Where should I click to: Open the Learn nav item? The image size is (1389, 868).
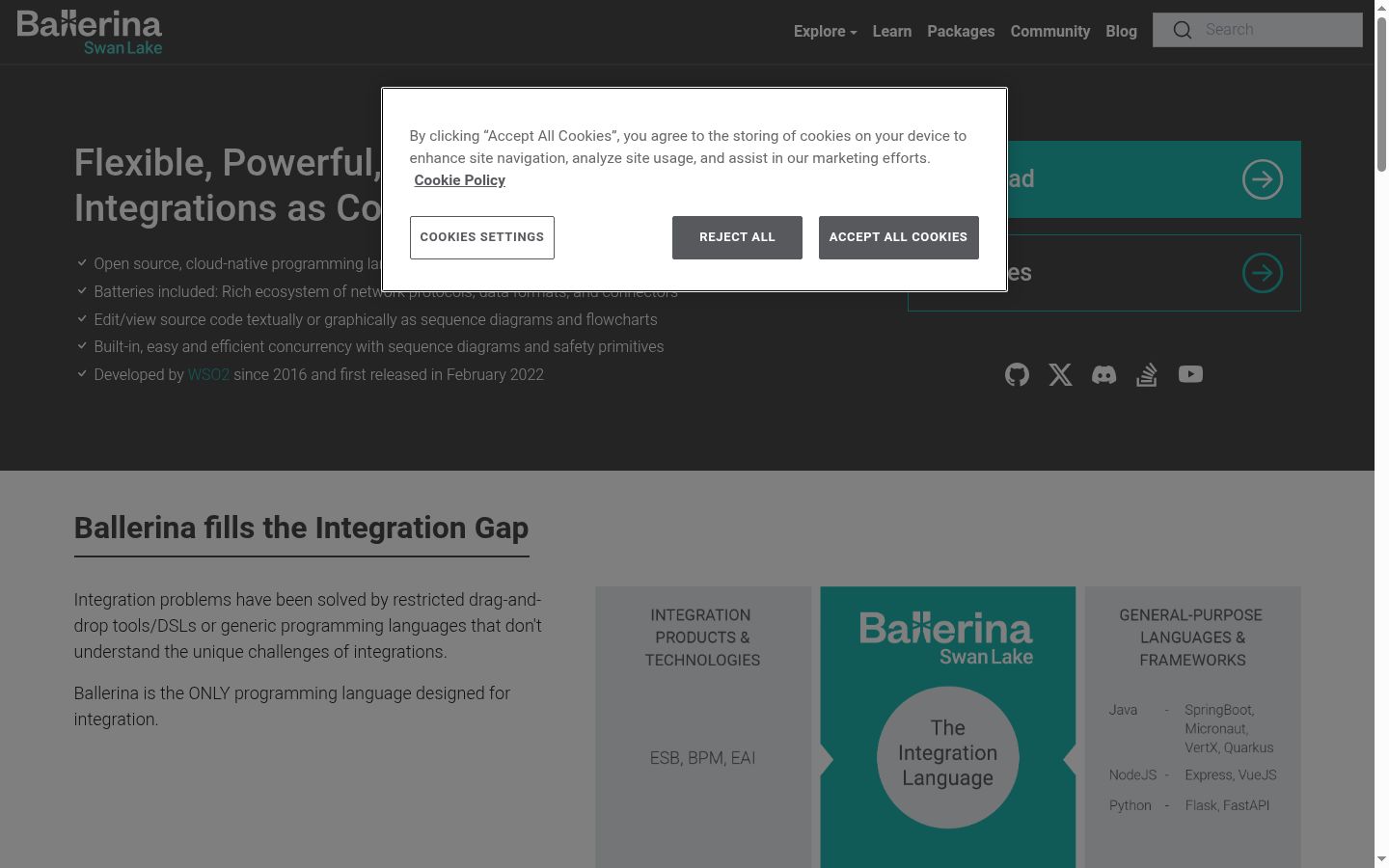(x=891, y=31)
